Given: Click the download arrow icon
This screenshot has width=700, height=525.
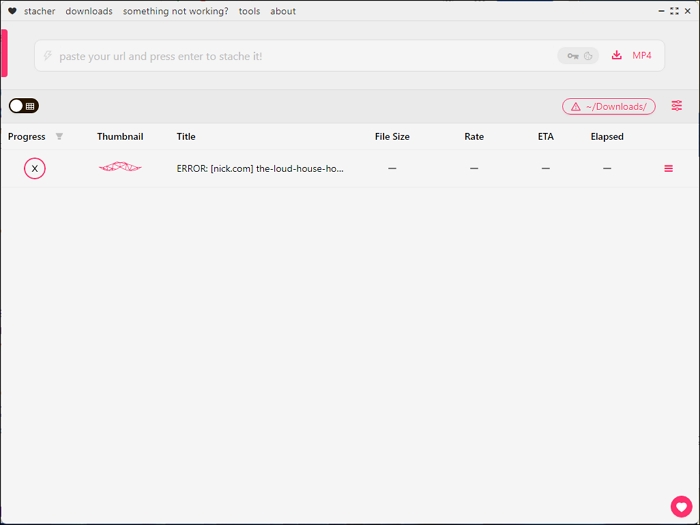Looking at the screenshot, I should tap(617, 56).
